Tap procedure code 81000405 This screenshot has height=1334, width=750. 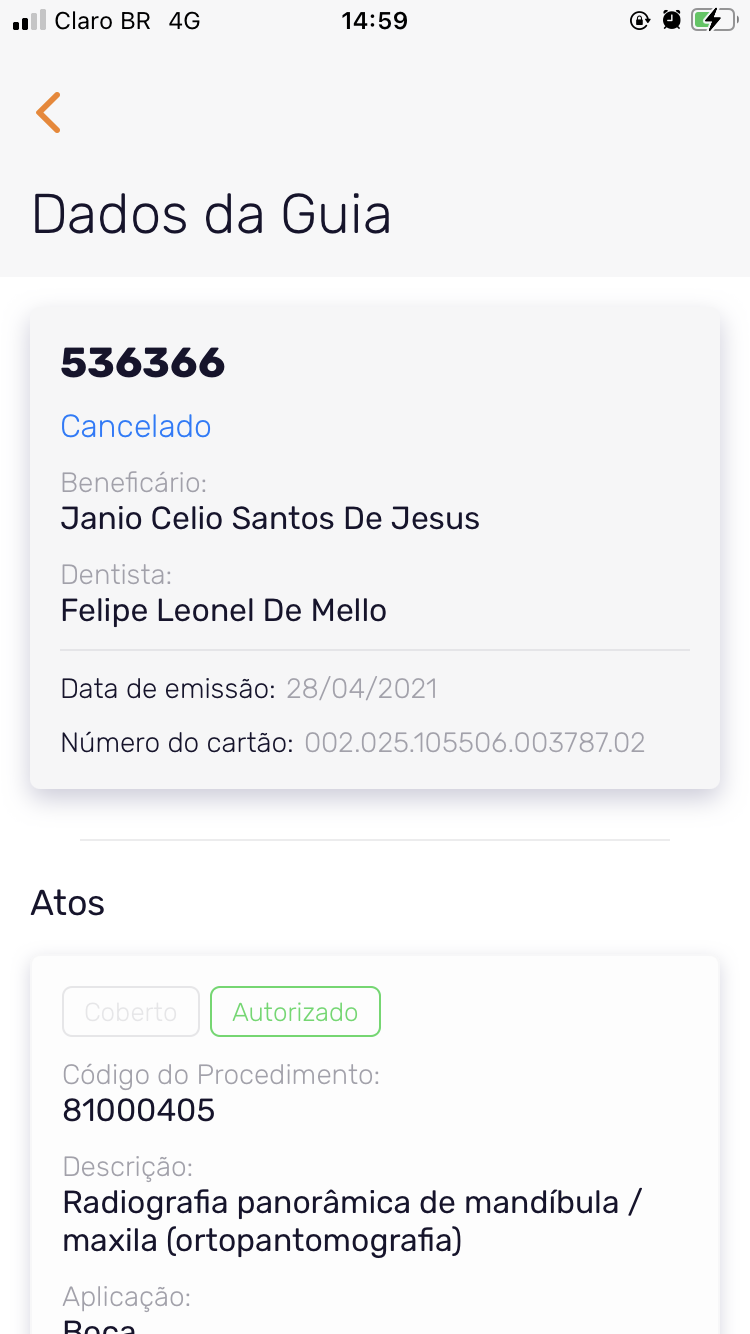coord(139,1110)
